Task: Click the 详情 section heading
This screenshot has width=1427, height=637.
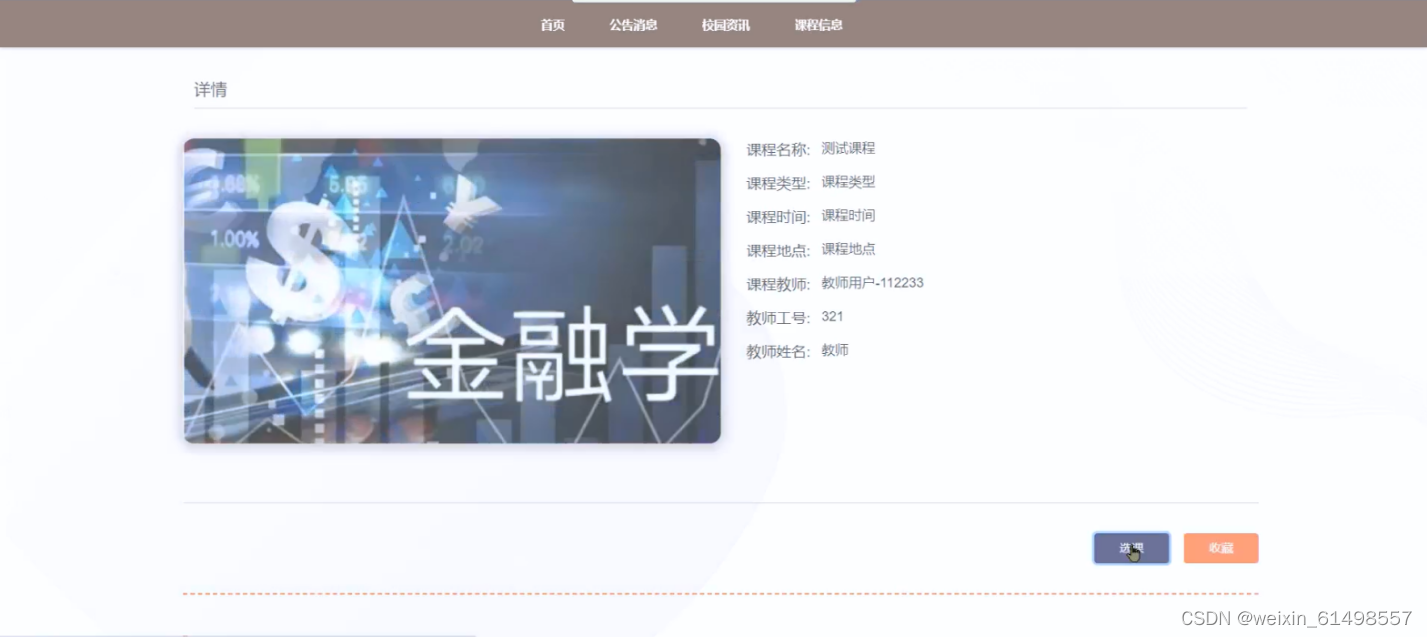Action: [210, 90]
